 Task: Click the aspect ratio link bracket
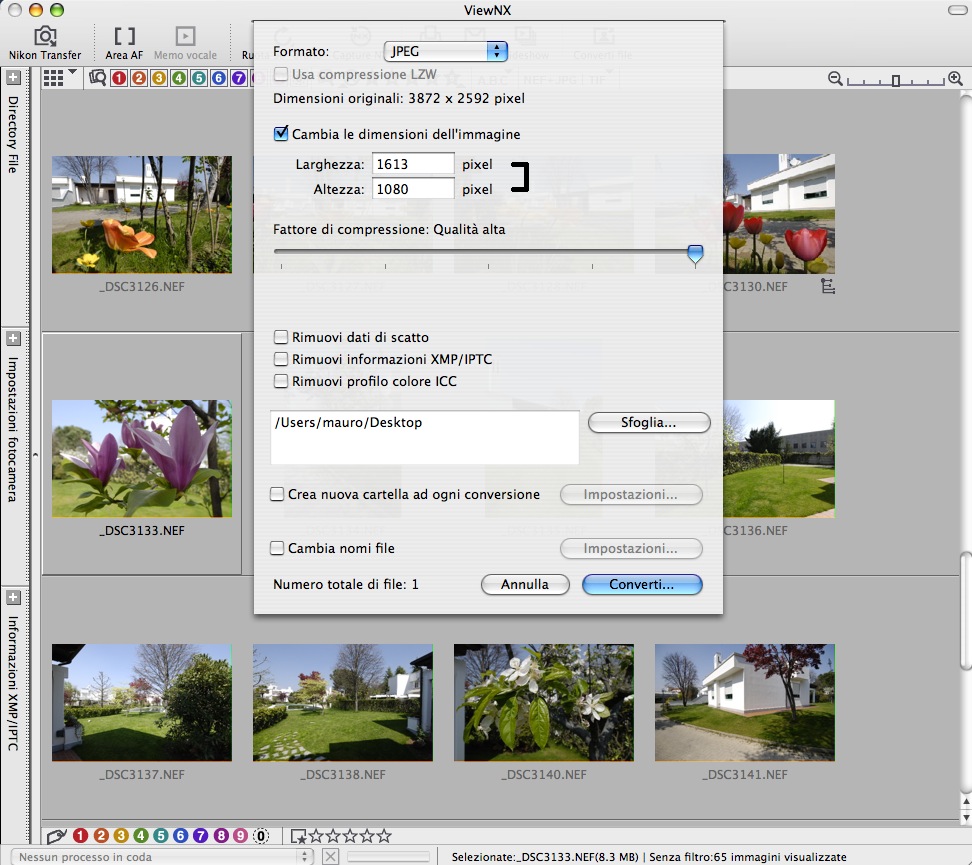click(519, 176)
